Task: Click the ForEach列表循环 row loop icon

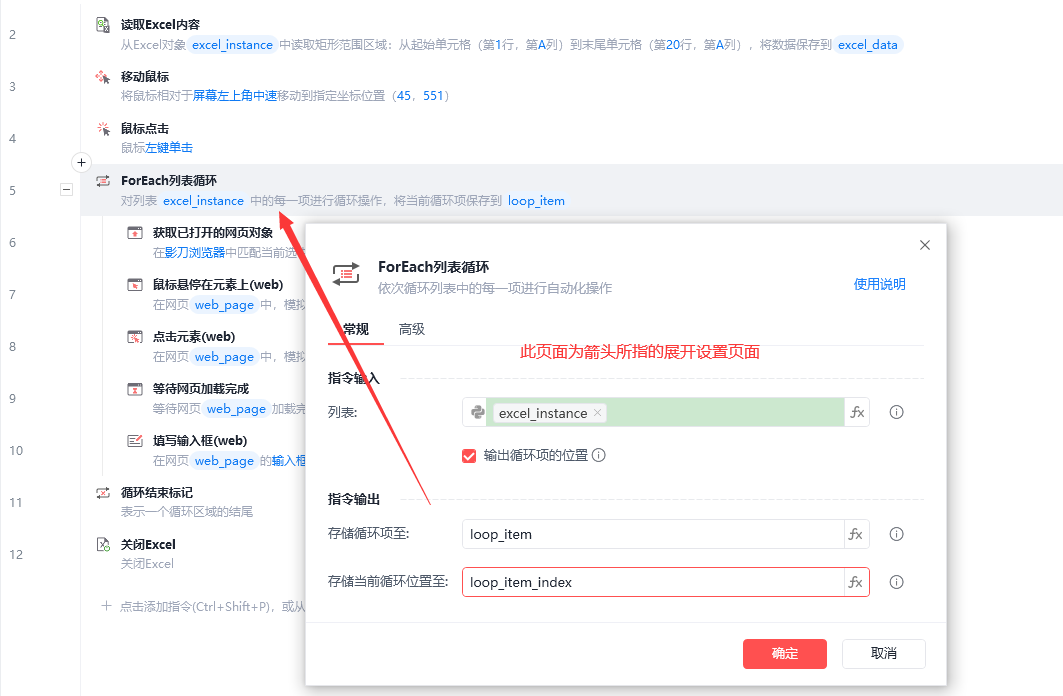Action: point(103,181)
